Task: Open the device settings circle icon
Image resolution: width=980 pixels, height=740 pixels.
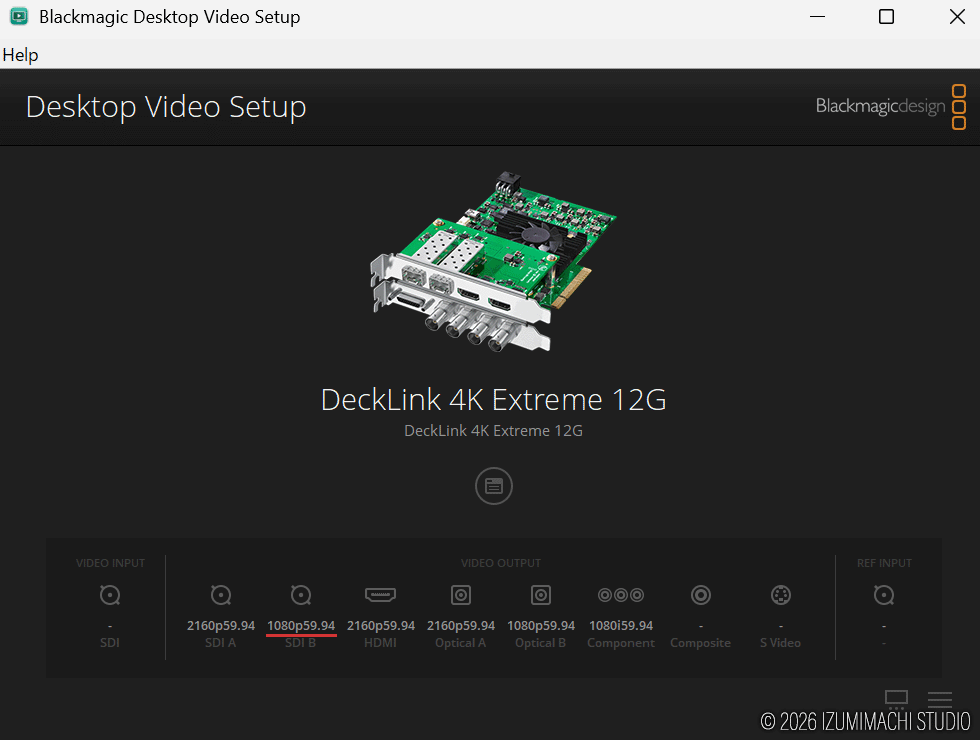Action: [493, 486]
